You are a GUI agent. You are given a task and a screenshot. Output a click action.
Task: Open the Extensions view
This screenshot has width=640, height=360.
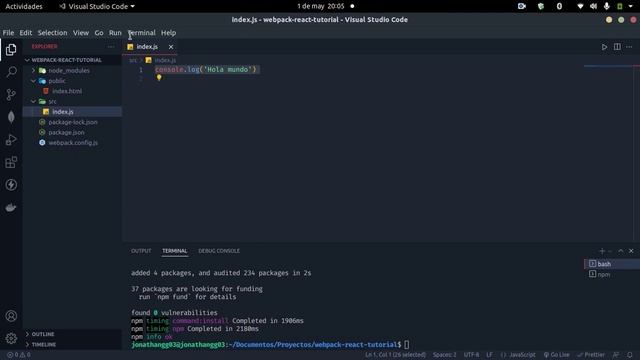click(x=11, y=162)
